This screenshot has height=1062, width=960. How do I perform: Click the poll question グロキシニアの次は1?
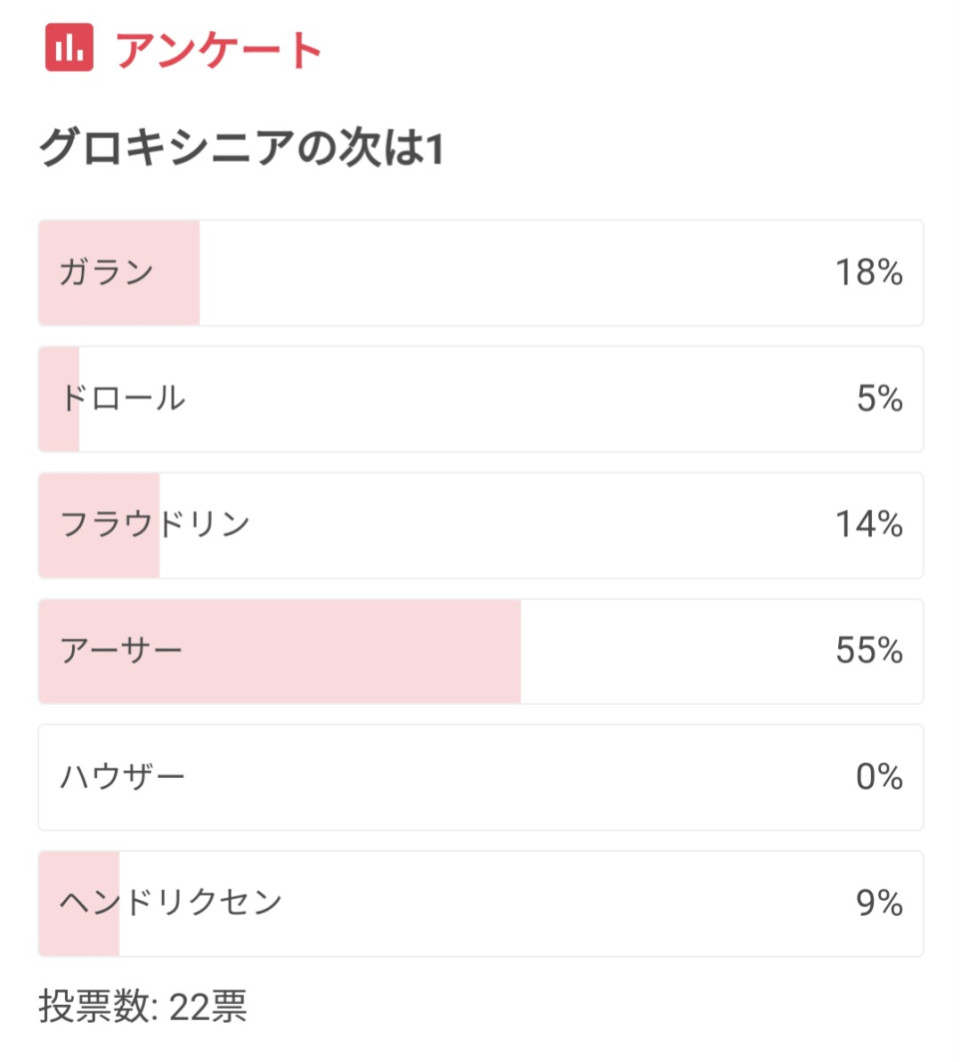[242, 148]
